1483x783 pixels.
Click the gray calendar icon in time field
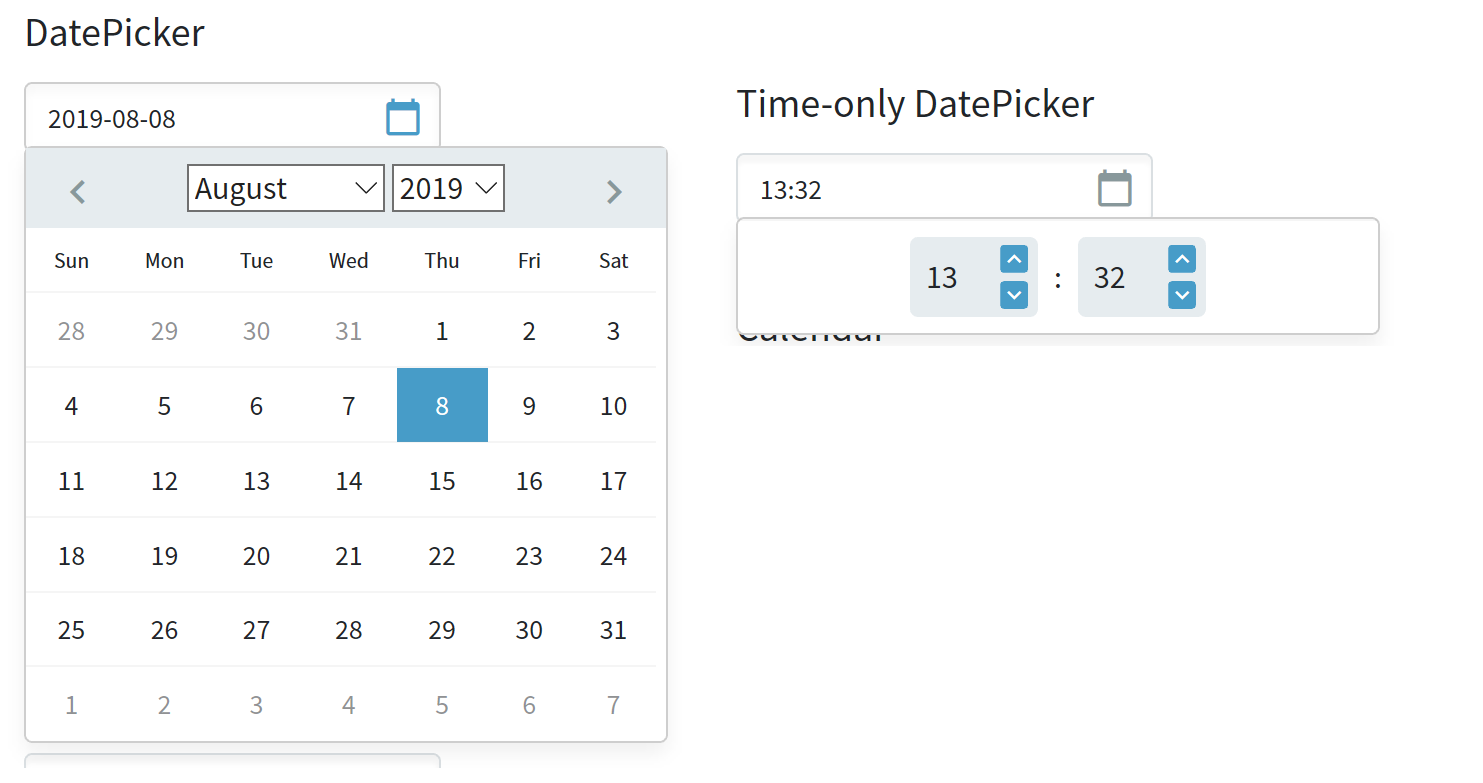(1114, 189)
